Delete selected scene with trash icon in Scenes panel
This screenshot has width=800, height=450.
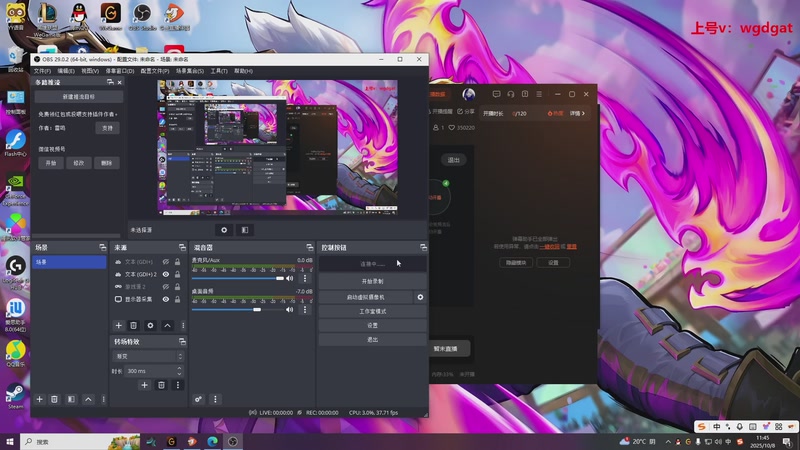click(x=54, y=399)
